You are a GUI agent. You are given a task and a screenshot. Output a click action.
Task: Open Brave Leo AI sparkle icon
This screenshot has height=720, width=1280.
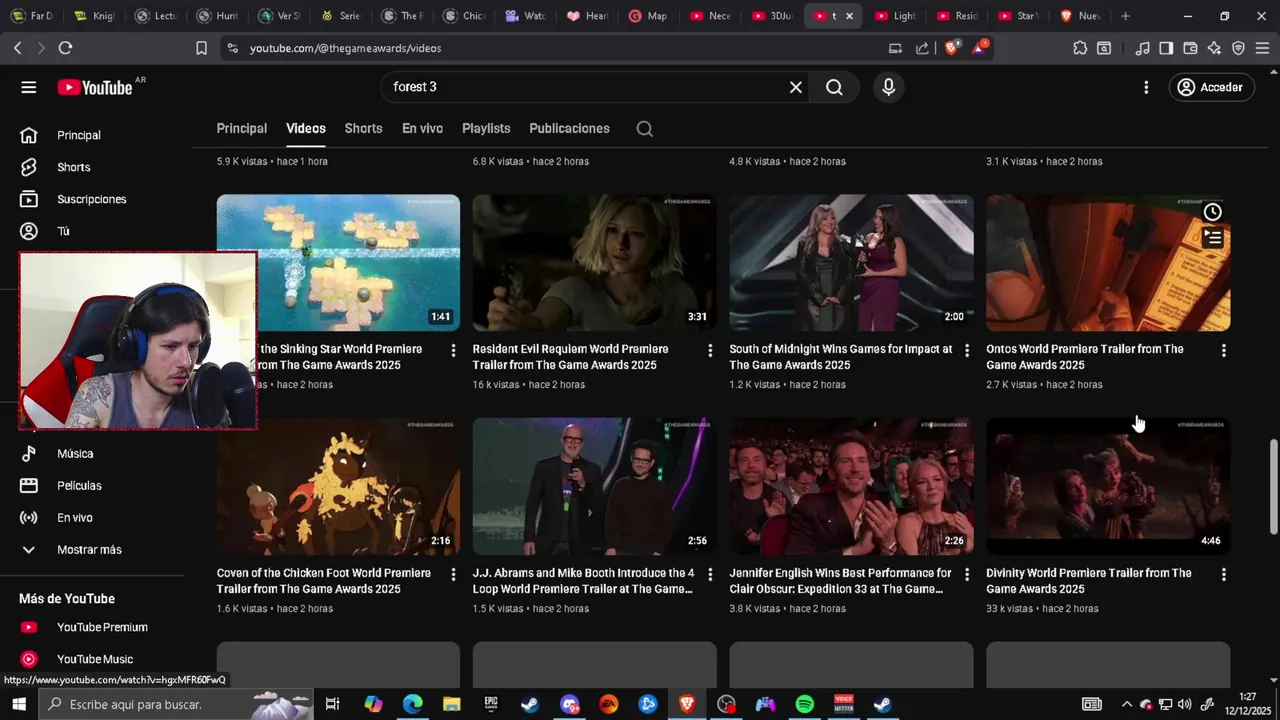[x=1214, y=48]
